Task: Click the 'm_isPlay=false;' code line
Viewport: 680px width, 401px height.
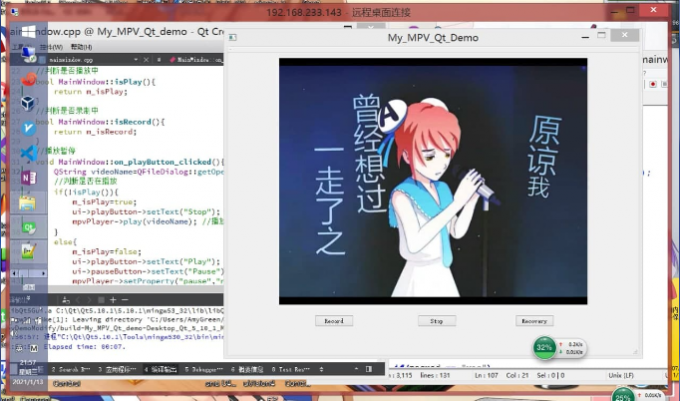Action: (107, 251)
